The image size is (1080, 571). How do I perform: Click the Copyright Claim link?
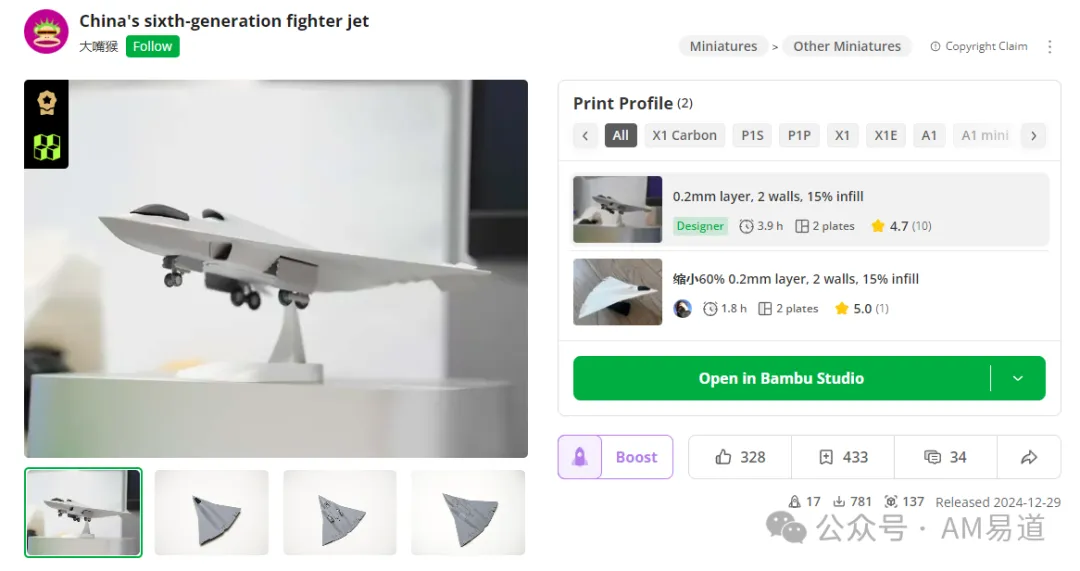979,46
